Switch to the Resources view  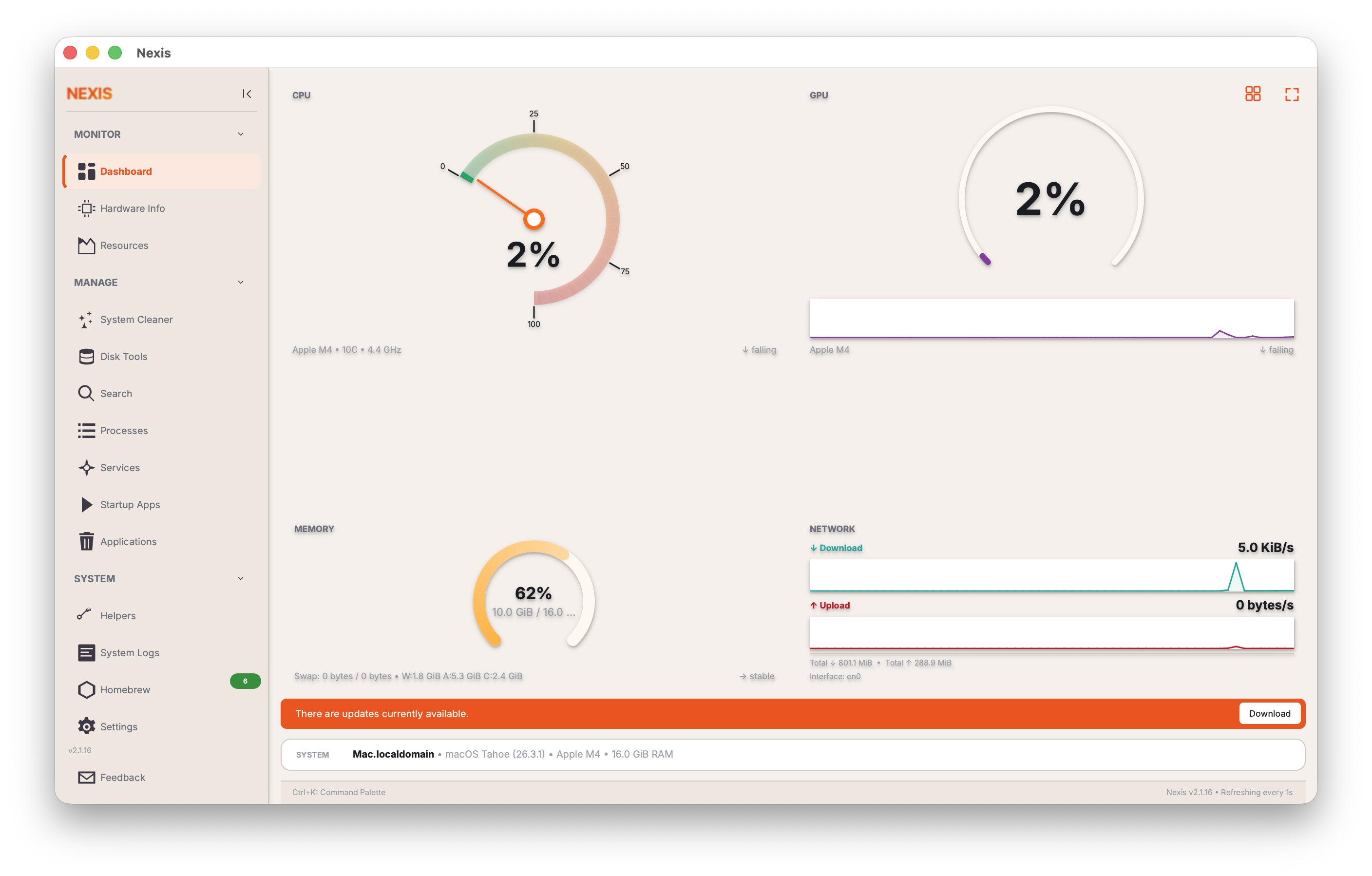coord(124,245)
